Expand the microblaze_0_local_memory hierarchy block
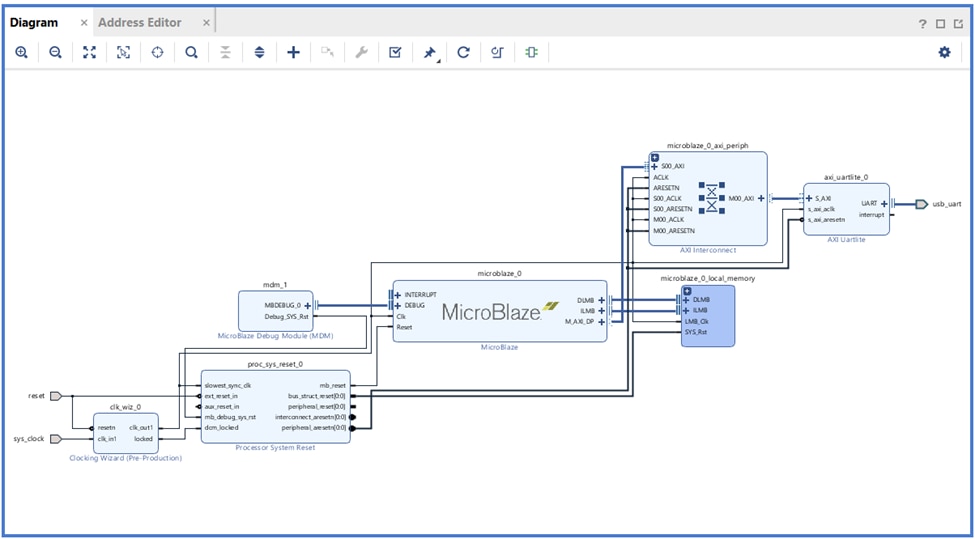 click(x=687, y=291)
